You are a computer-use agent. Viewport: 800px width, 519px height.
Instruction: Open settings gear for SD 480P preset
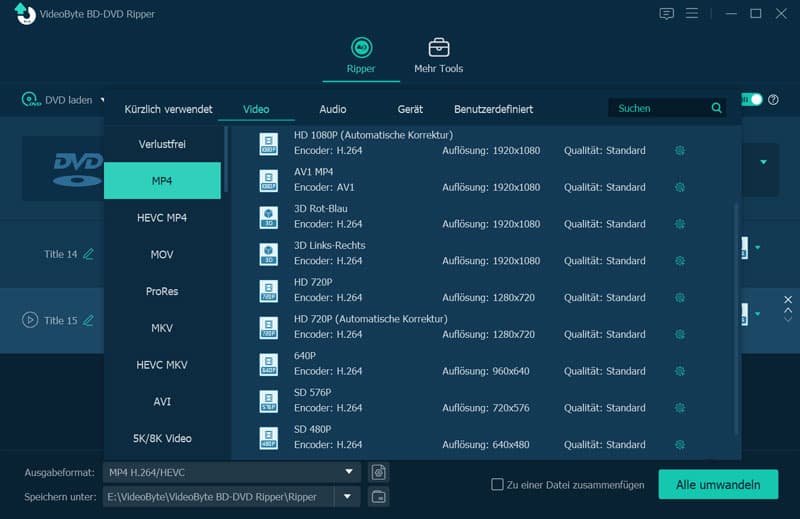click(x=680, y=445)
